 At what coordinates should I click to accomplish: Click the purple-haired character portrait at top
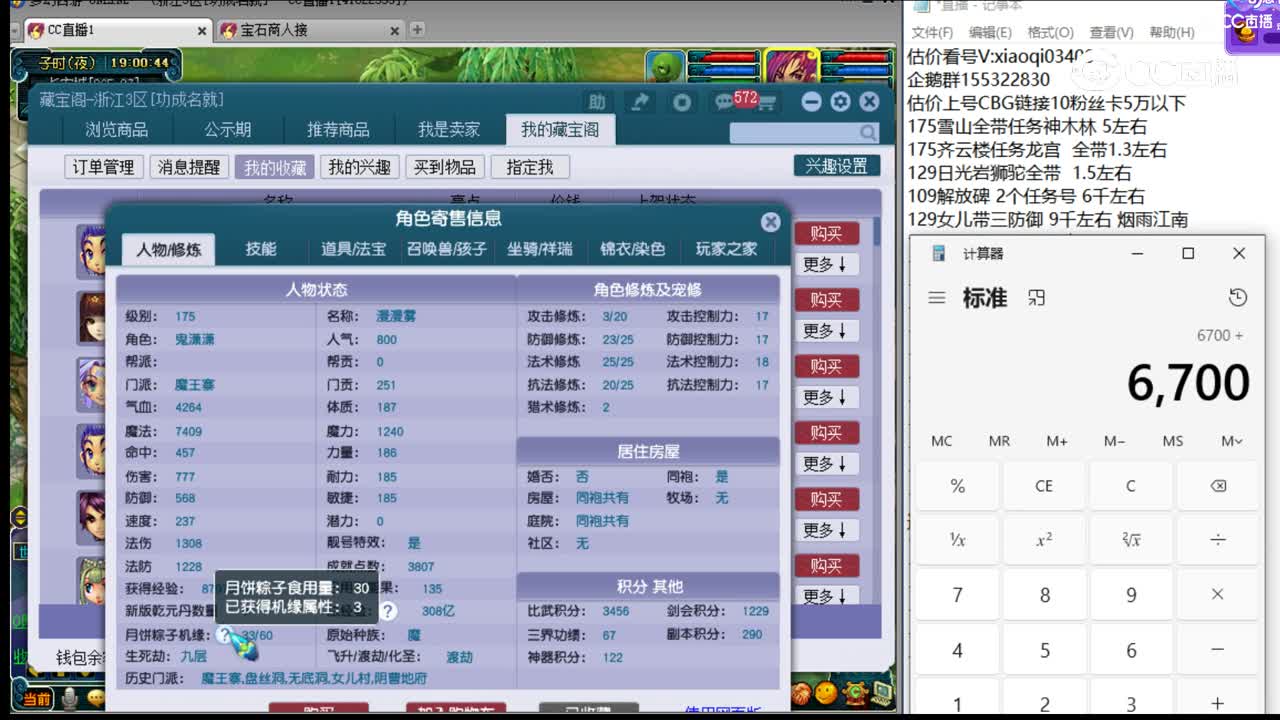792,66
